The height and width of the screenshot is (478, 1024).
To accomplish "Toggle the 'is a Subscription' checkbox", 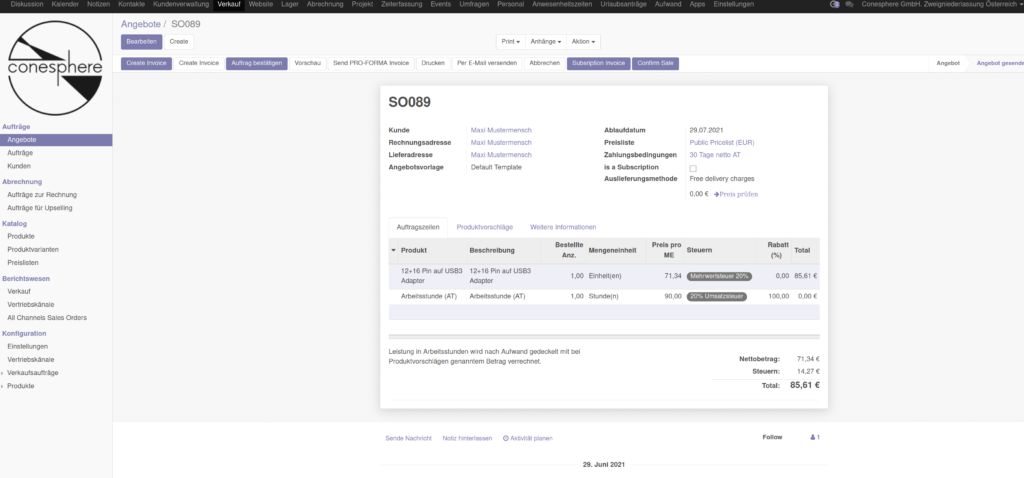I will (x=693, y=168).
